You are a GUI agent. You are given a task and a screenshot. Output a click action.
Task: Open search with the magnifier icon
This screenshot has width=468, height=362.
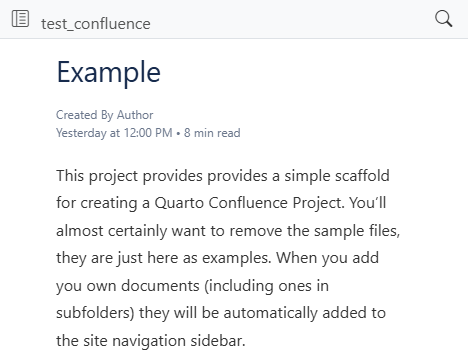[444, 19]
